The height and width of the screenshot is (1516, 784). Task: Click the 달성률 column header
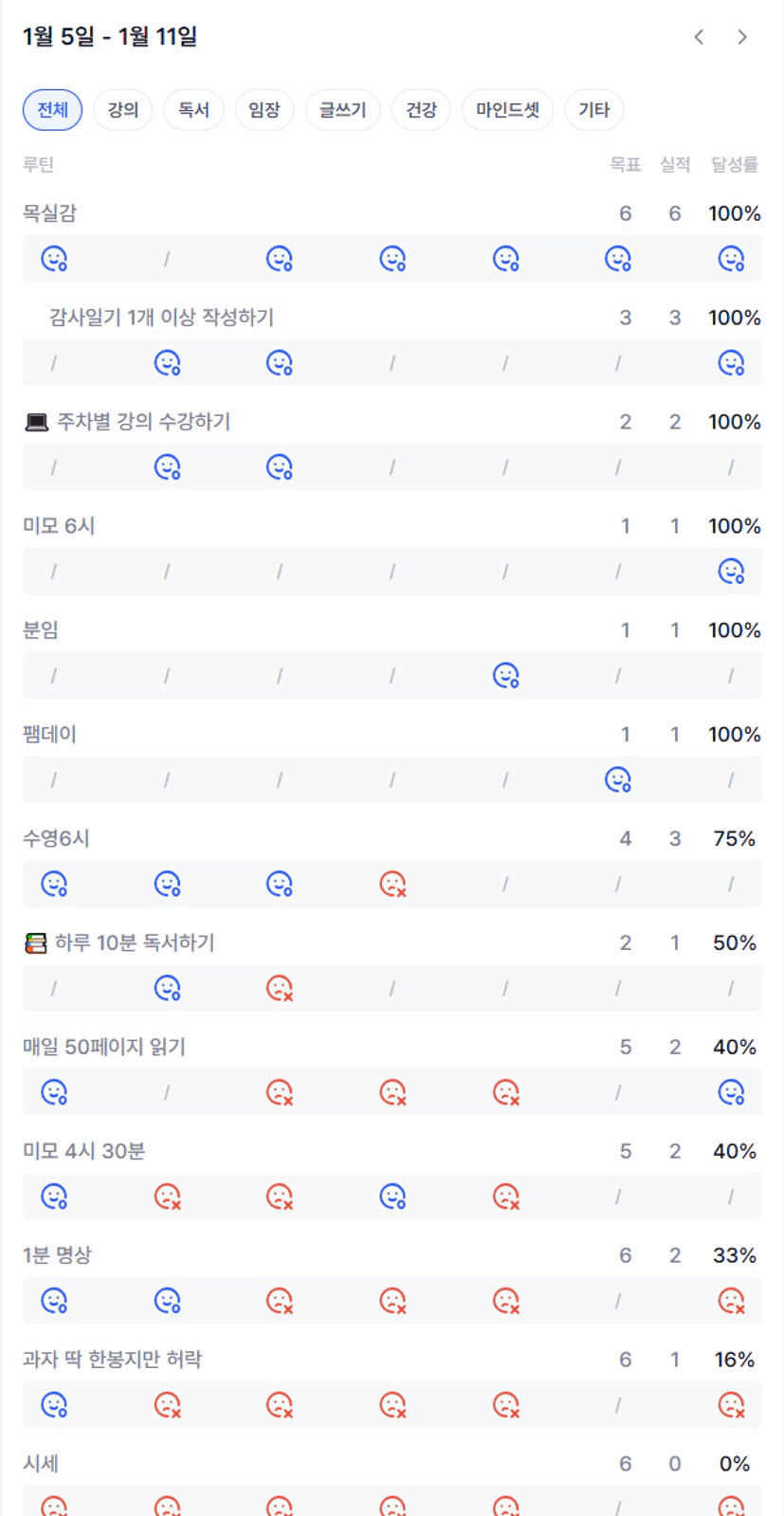click(x=734, y=165)
